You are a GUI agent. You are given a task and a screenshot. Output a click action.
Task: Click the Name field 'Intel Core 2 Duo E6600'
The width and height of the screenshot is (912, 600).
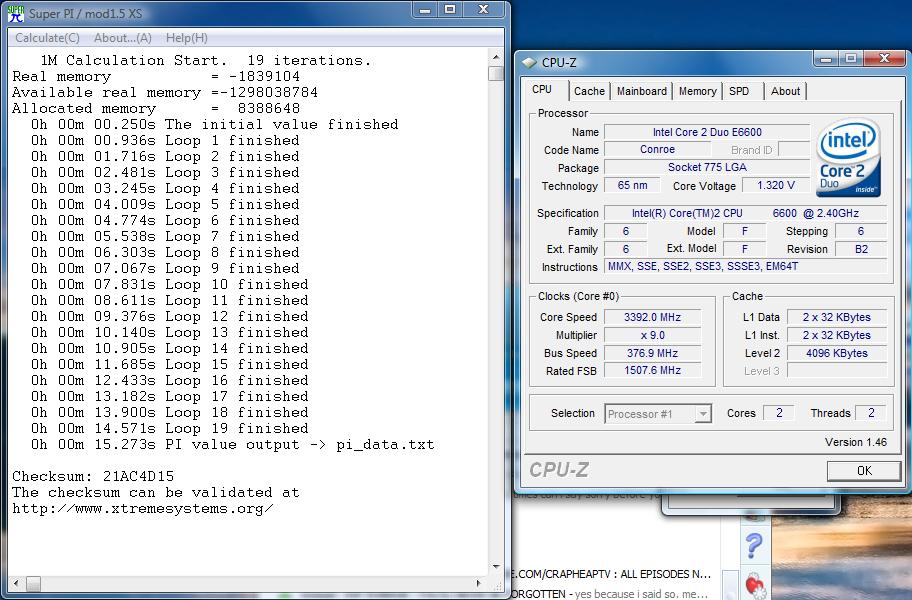pos(707,132)
